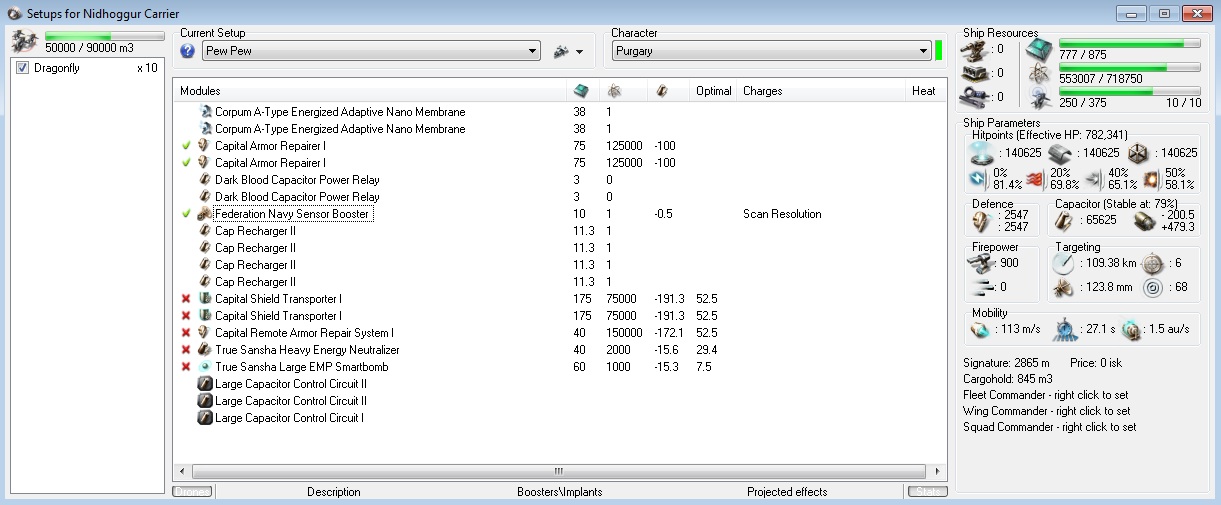The height and width of the screenshot is (505, 1221).
Task: Click the Capital Remote Armor Repair System icon
Action: 205,333
